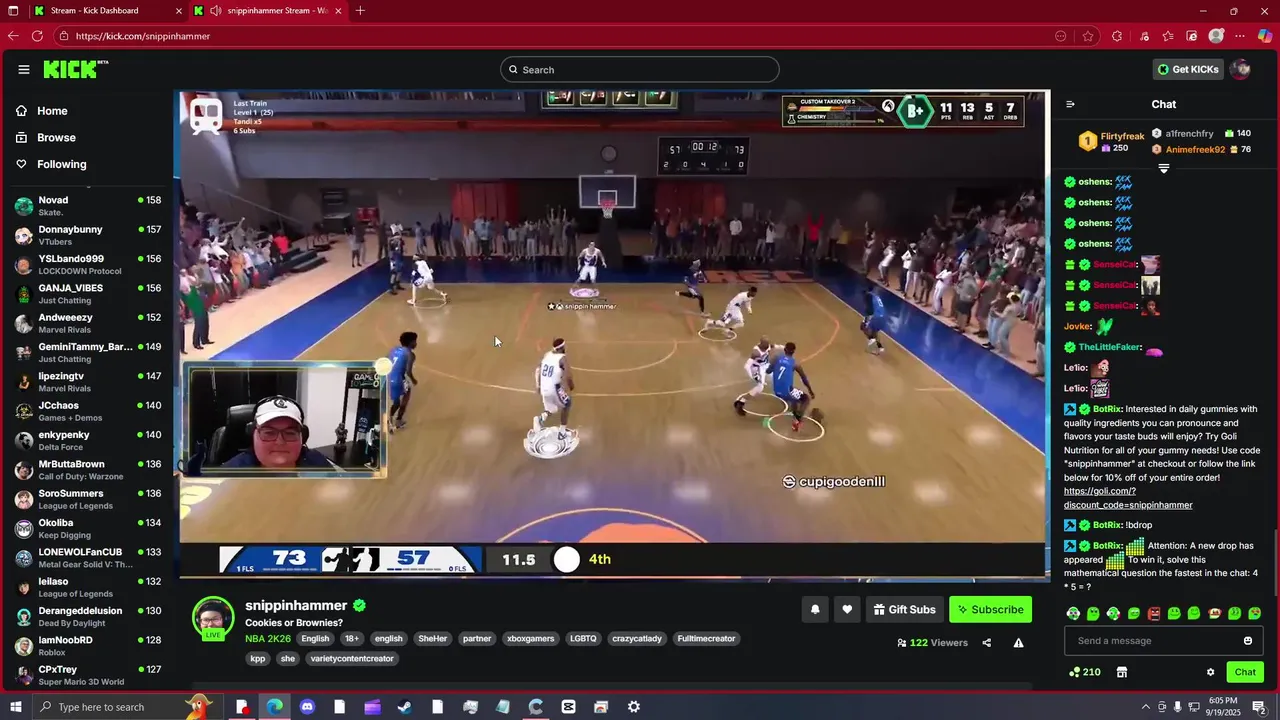1280x720 pixels.
Task: Open Steam from taskbar
Action: pos(405,707)
